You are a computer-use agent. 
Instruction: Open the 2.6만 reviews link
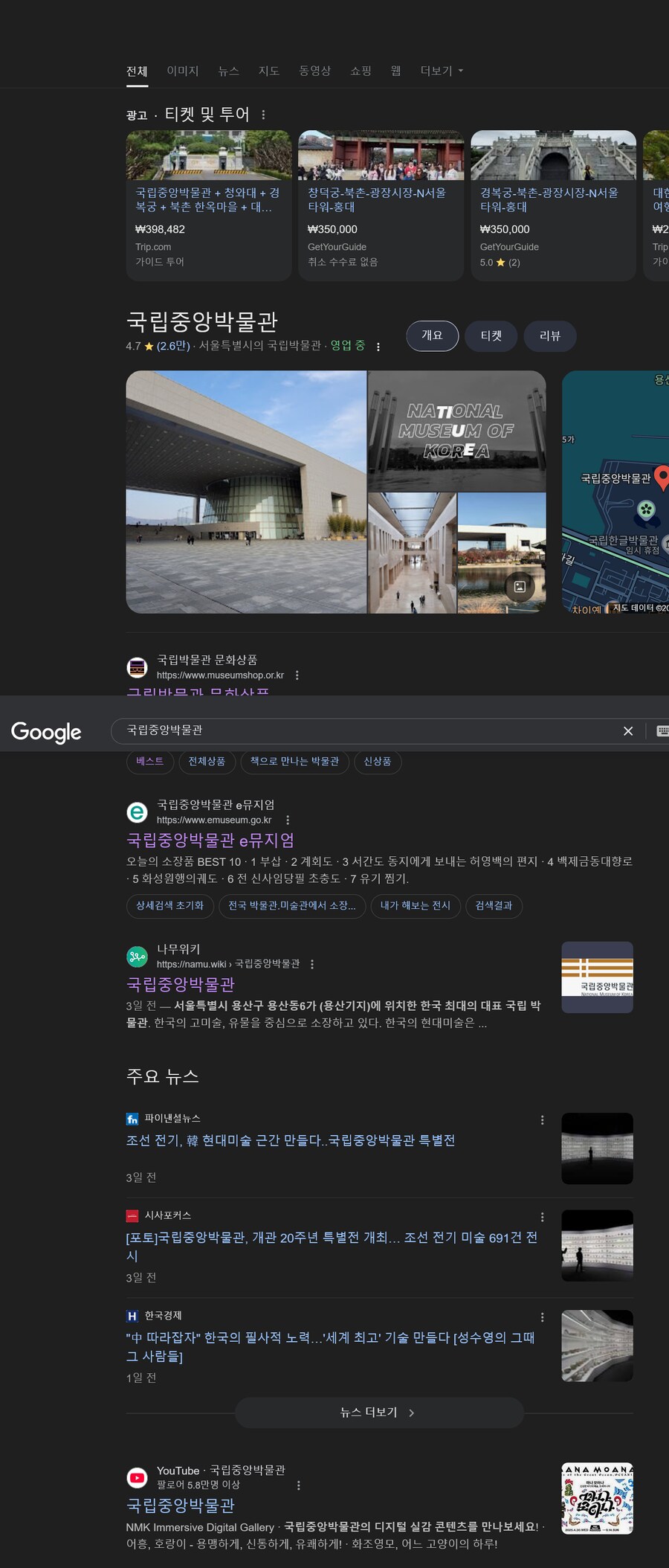coord(173,346)
